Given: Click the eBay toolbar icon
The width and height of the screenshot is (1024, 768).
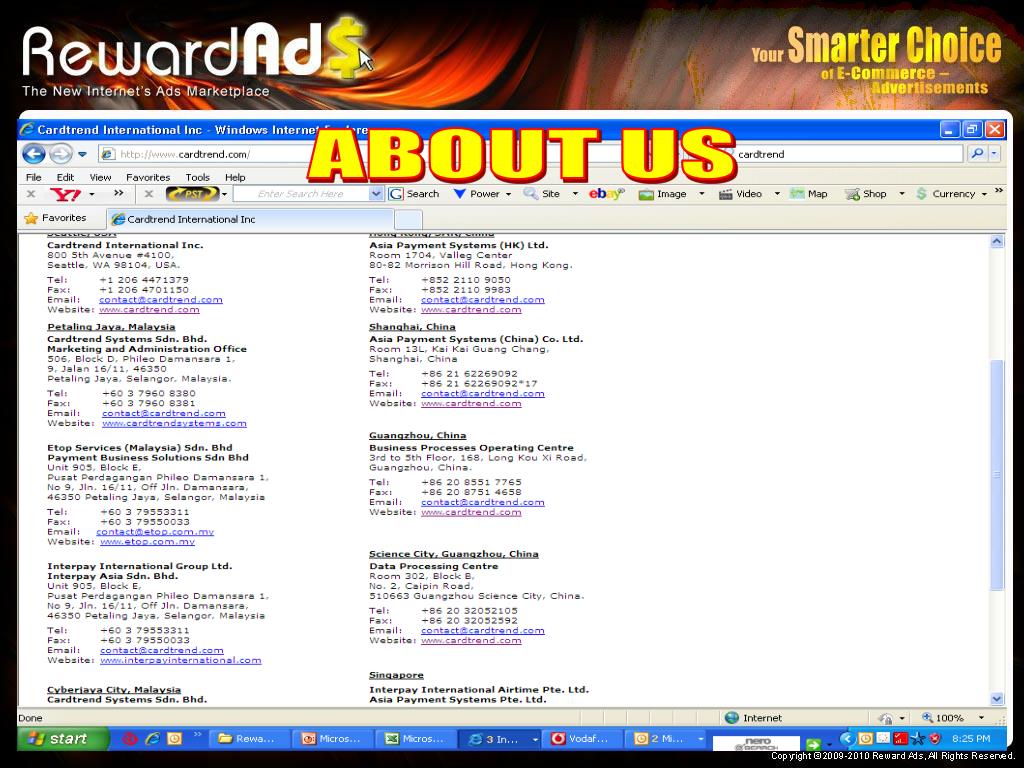Looking at the screenshot, I should tap(607, 194).
